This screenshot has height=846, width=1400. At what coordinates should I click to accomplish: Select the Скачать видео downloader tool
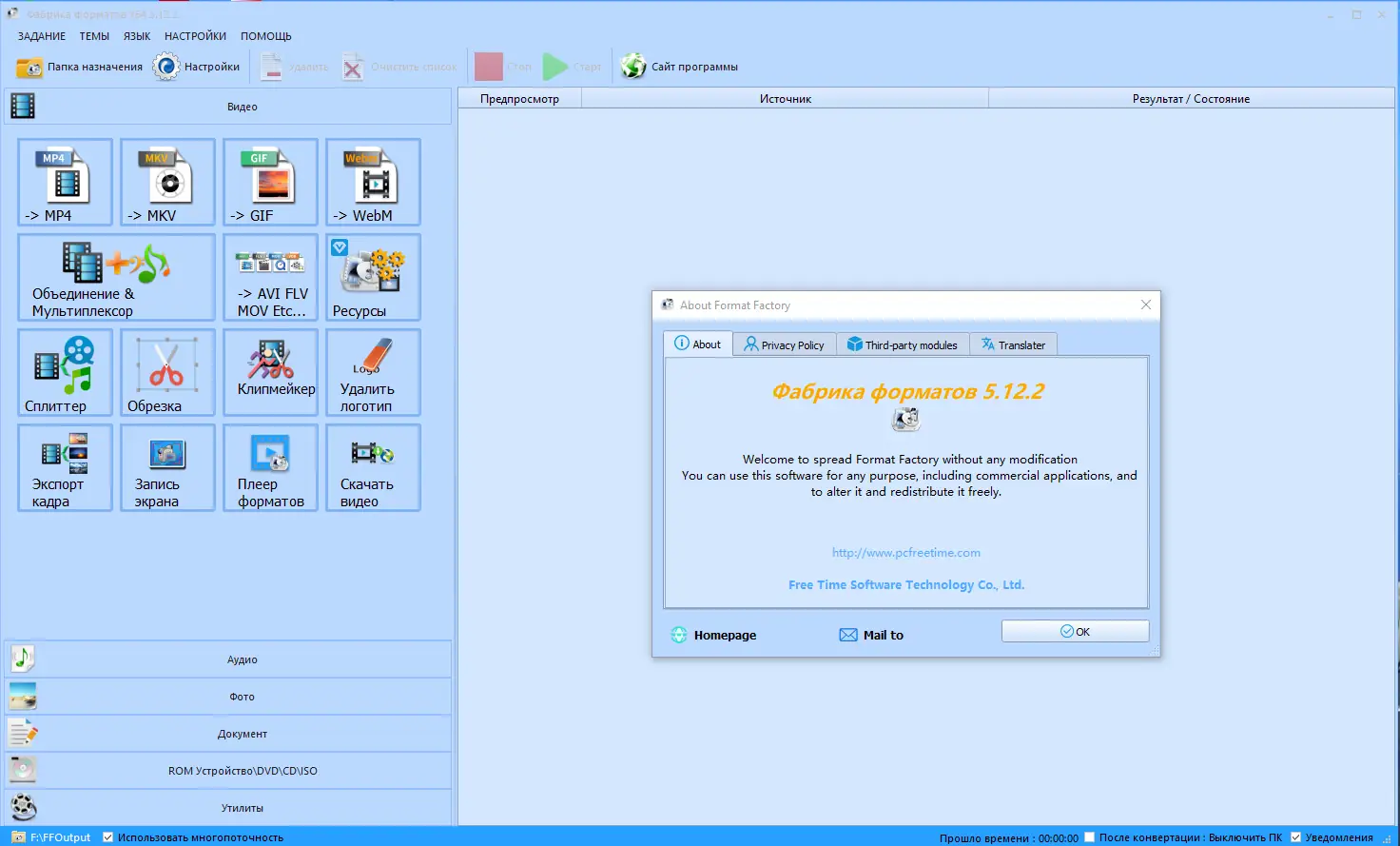pos(373,467)
